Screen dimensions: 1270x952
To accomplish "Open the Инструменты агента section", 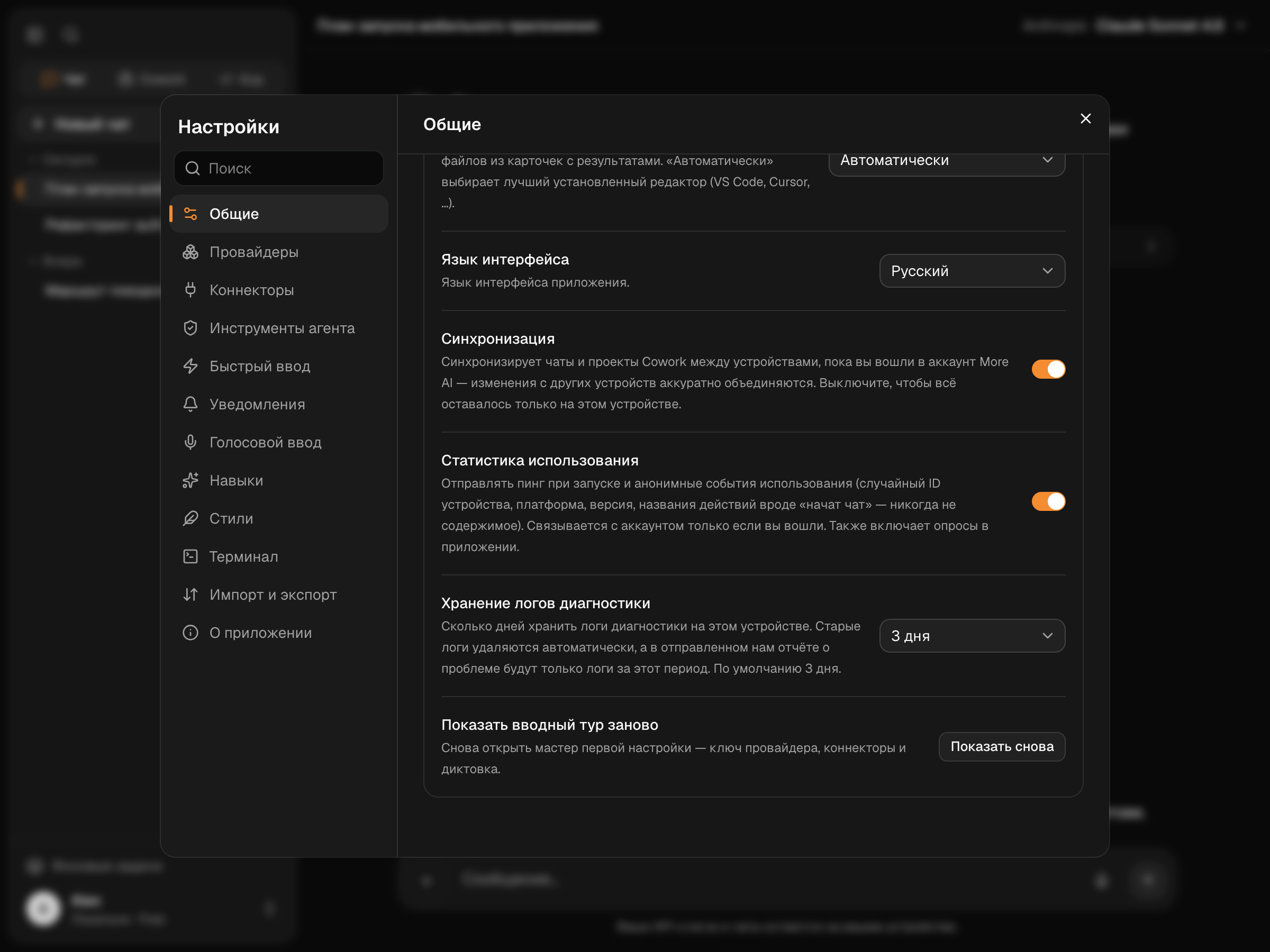I will pyautogui.click(x=278, y=328).
